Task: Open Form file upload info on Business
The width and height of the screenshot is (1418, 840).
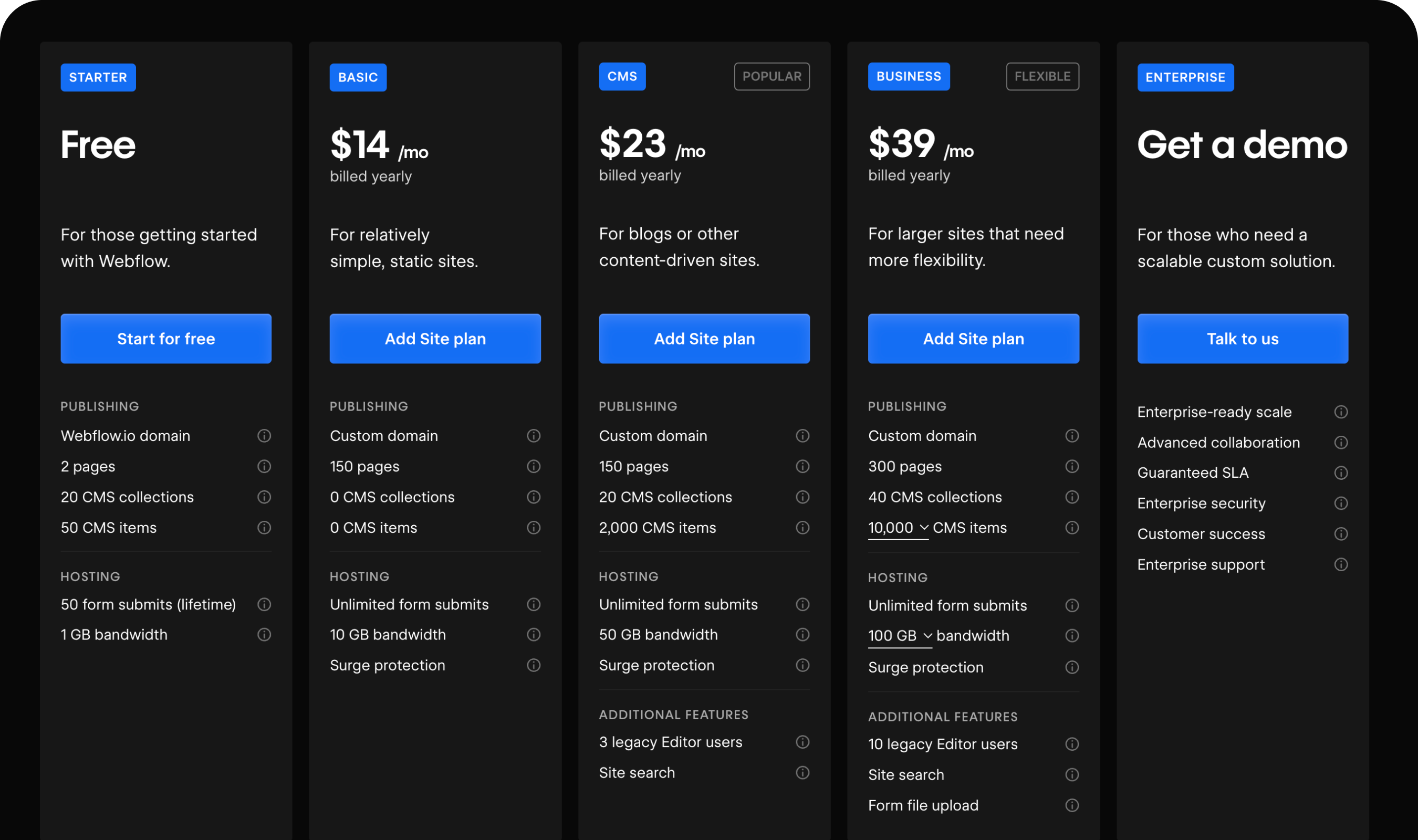Action: point(1071,805)
